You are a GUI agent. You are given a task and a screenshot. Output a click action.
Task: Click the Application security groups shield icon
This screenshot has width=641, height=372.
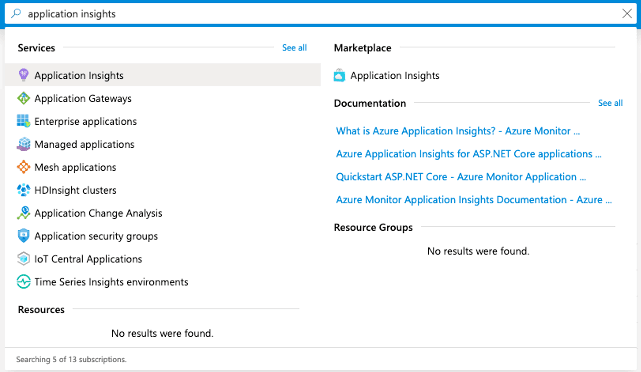tap(24, 236)
